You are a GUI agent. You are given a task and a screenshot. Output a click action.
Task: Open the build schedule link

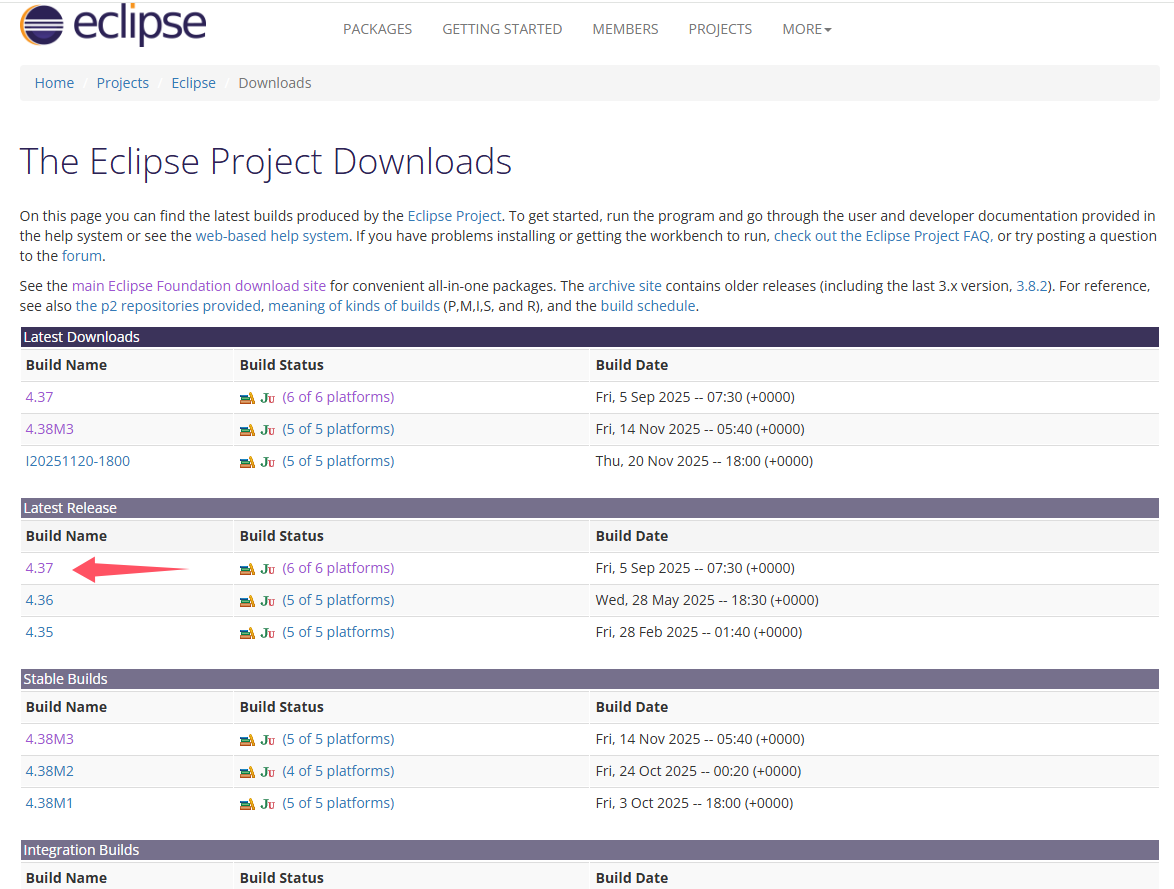(648, 306)
